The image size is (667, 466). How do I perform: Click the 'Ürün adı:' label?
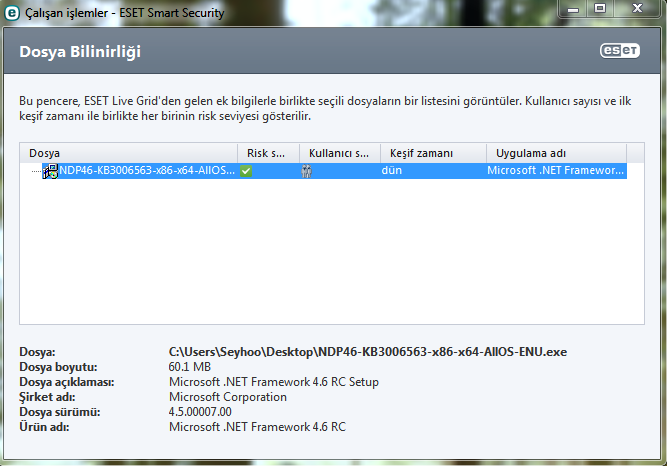[44, 427]
